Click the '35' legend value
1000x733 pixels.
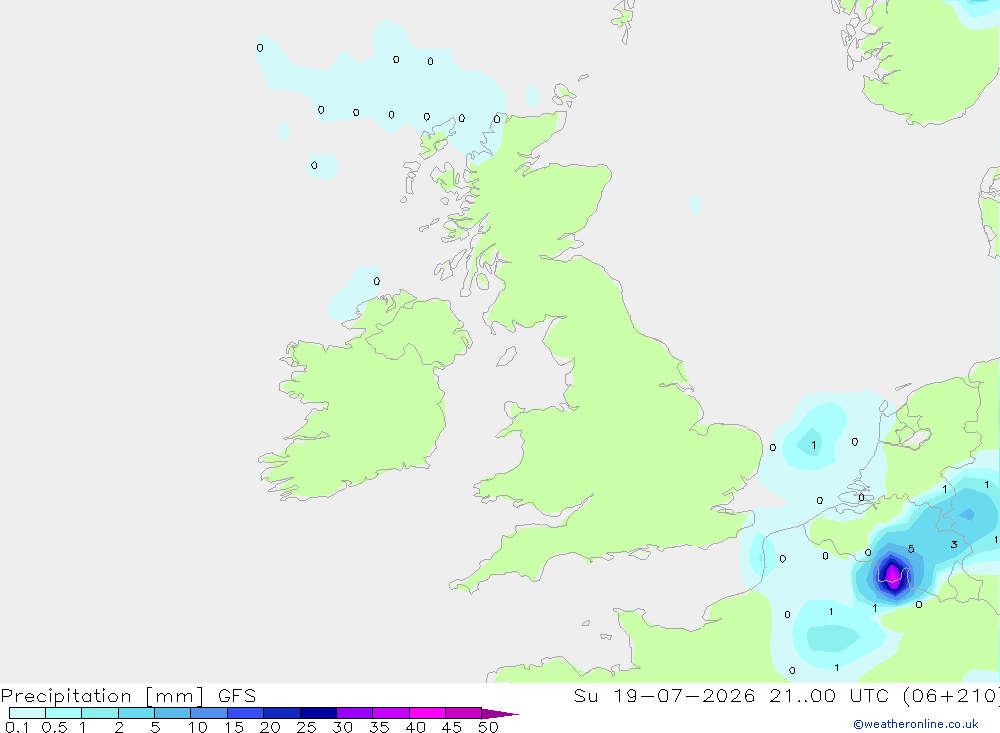pos(379,727)
